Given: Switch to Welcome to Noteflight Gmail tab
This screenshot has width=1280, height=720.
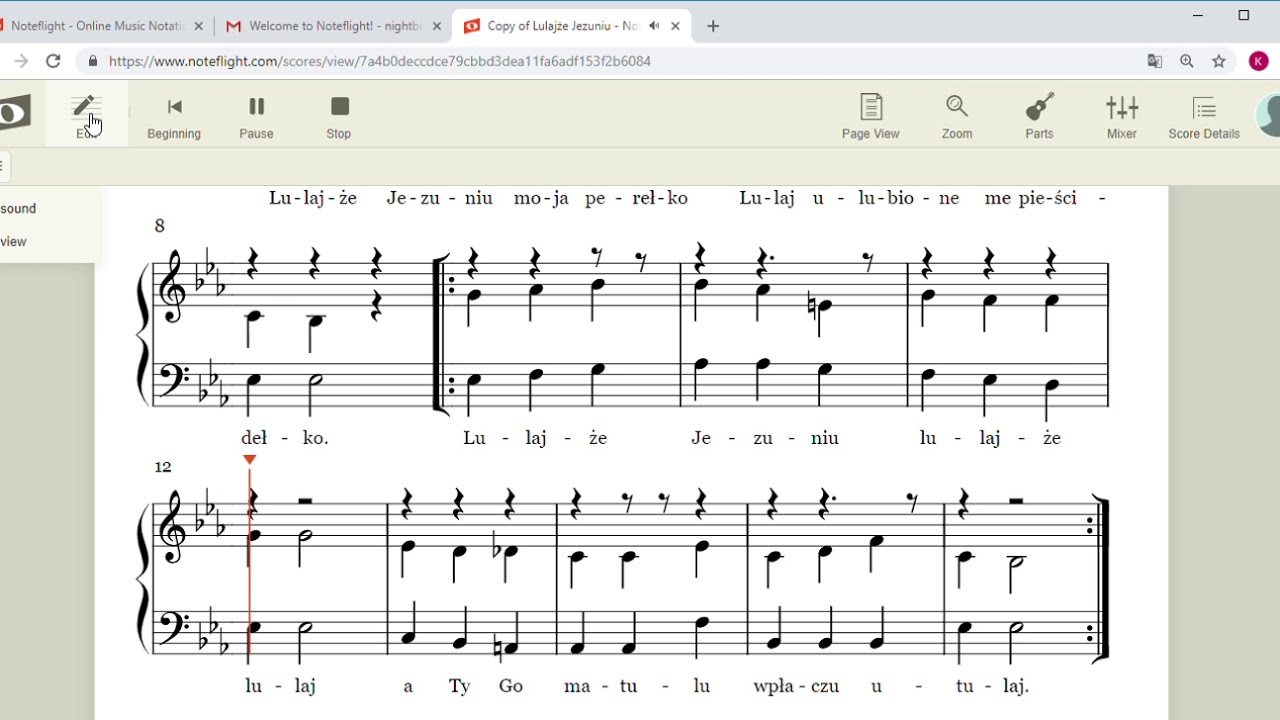Looking at the screenshot, I should point(333,26).
